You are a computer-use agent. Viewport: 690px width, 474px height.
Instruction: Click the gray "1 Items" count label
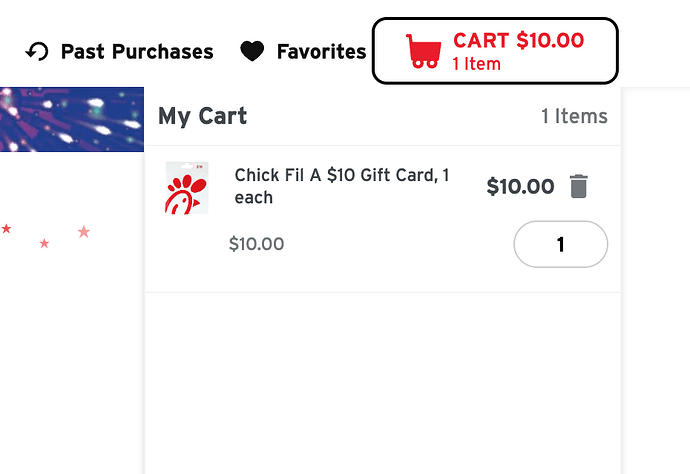574,117
